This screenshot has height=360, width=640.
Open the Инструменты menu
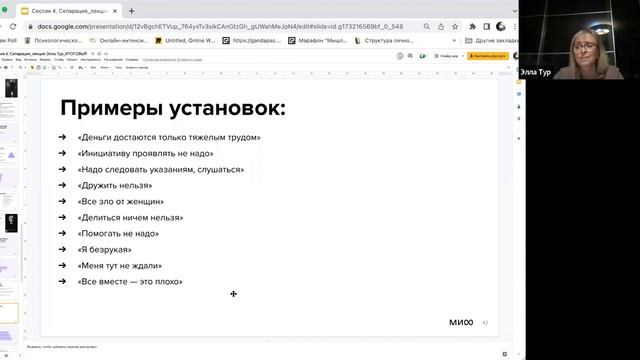tap(91, 60)
